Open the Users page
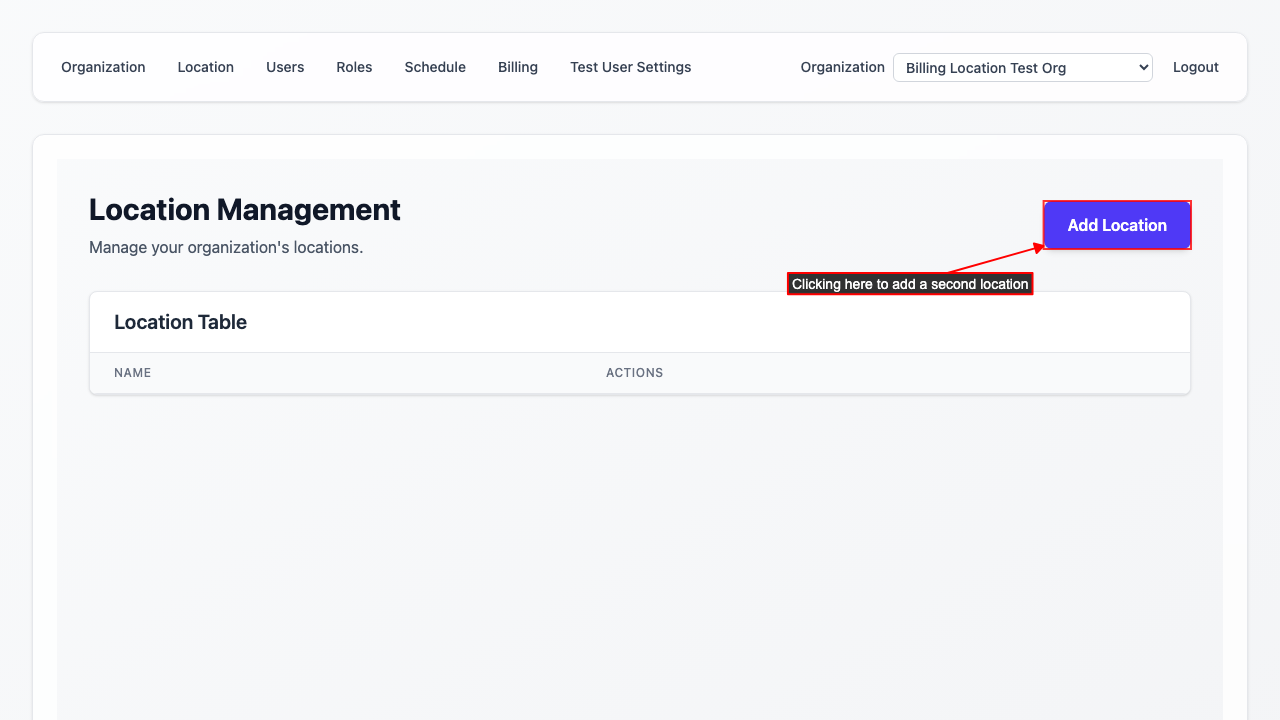The image size is (1280, 720). pos(285,67)
